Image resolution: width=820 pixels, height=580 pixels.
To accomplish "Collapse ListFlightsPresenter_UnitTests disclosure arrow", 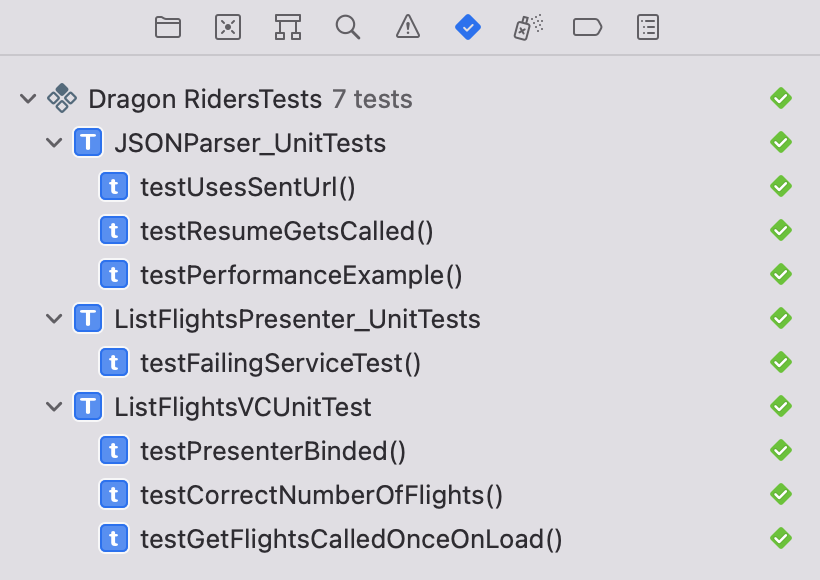I will tap(54, 318).
